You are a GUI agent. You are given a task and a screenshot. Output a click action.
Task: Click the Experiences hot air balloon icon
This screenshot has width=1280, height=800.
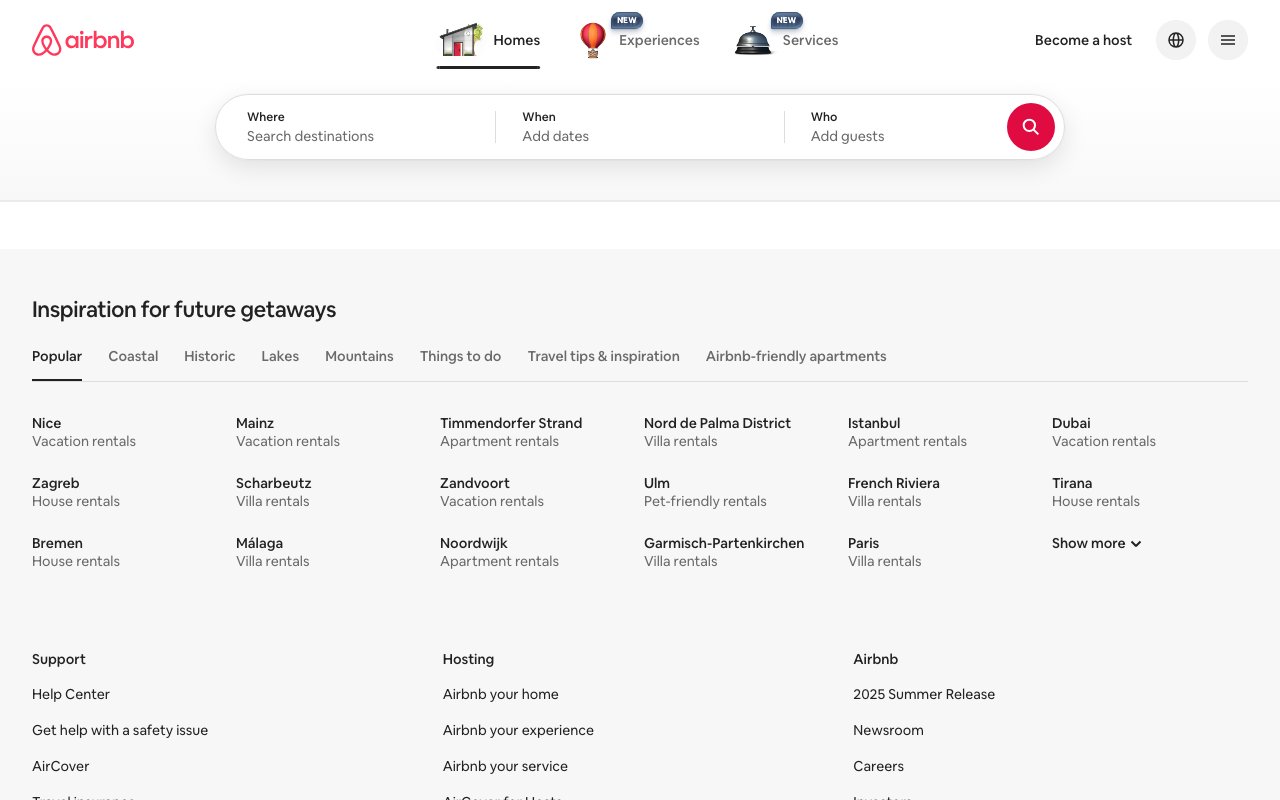tap(593, 40)
